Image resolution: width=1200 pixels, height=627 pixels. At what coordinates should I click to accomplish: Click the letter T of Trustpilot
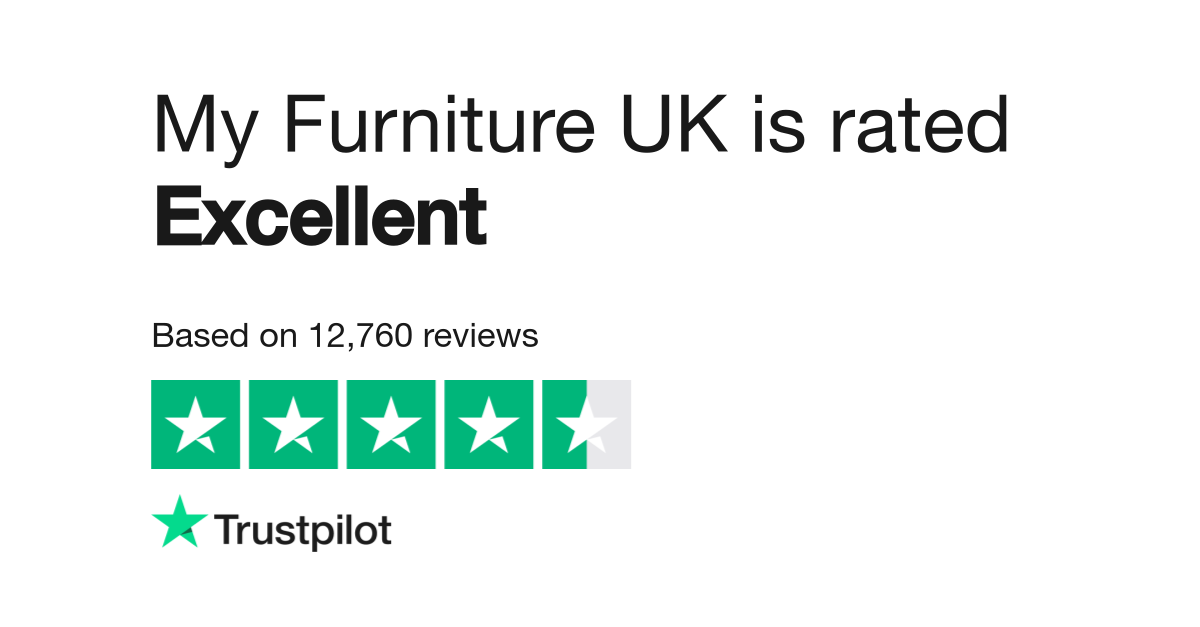(229, 529)
